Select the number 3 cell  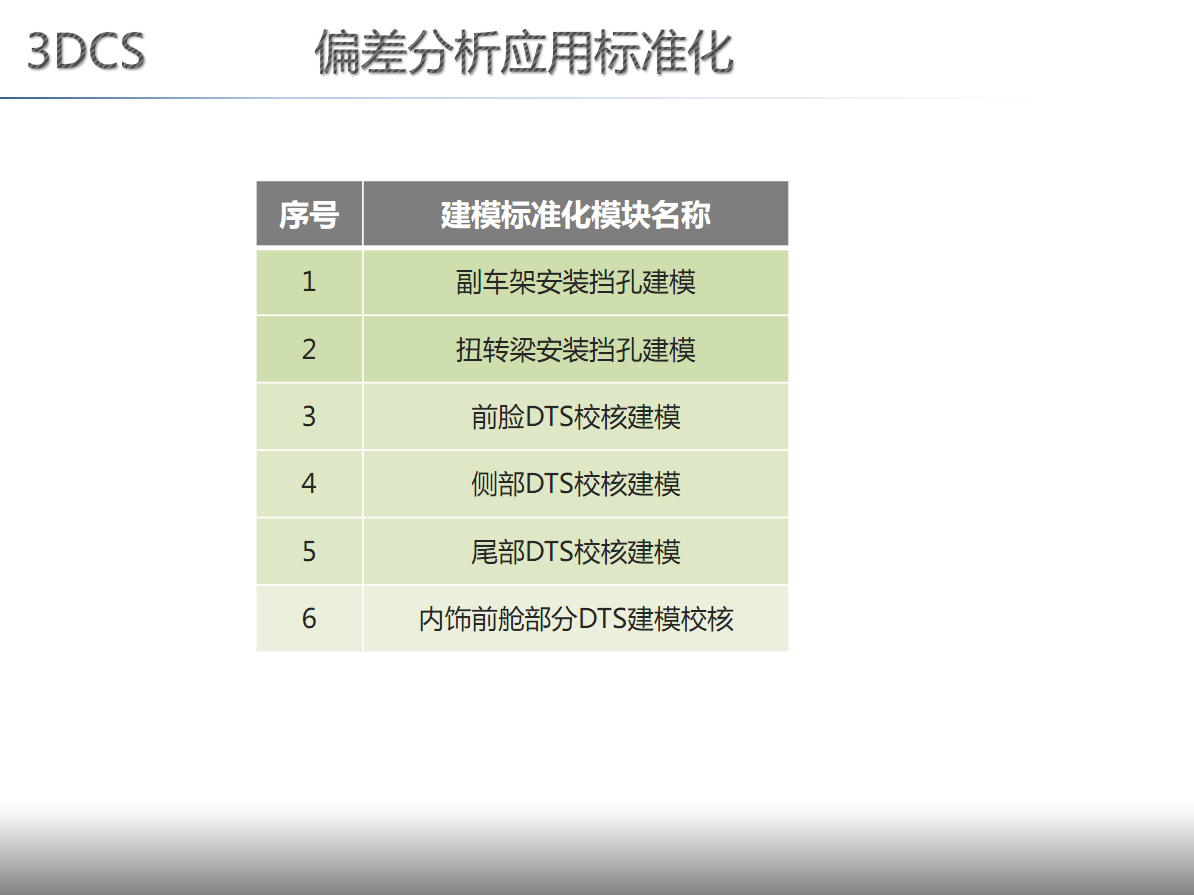click(308, 416)
